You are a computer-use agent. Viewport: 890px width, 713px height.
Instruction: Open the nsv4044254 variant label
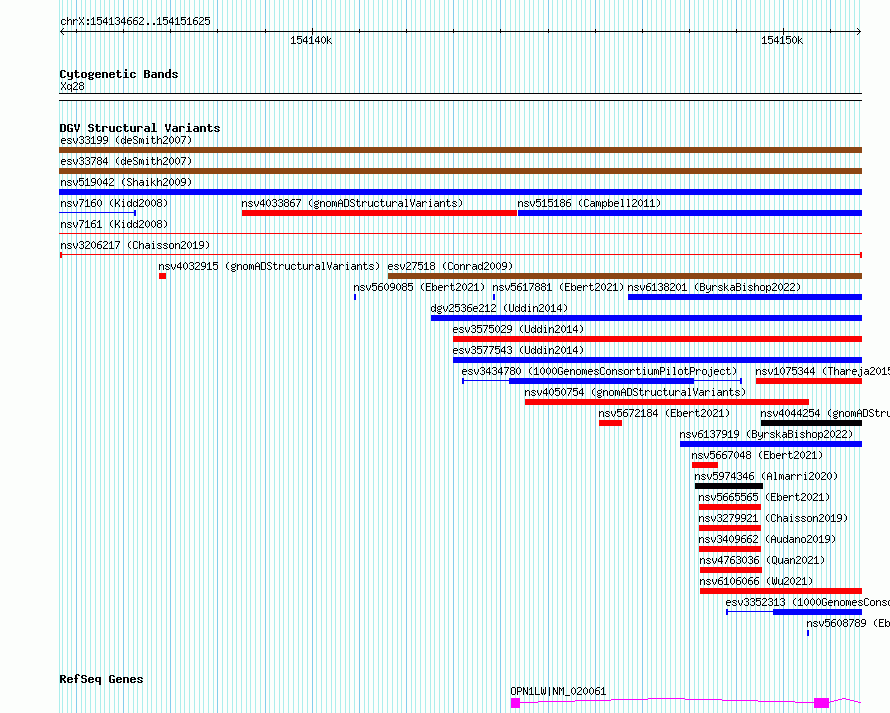coord(825,413)
